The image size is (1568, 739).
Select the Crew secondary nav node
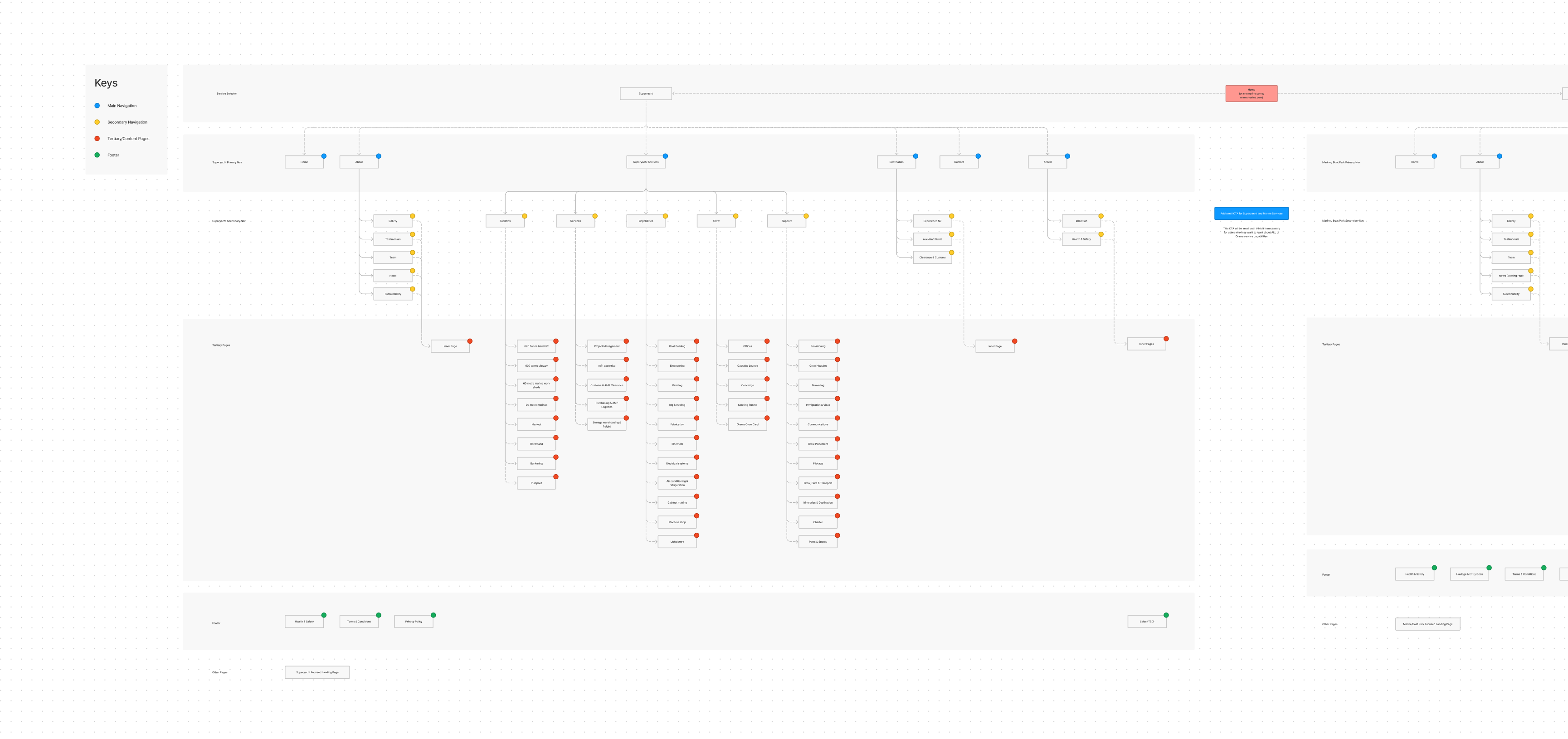pyautogui.click(x=716, y=222)
